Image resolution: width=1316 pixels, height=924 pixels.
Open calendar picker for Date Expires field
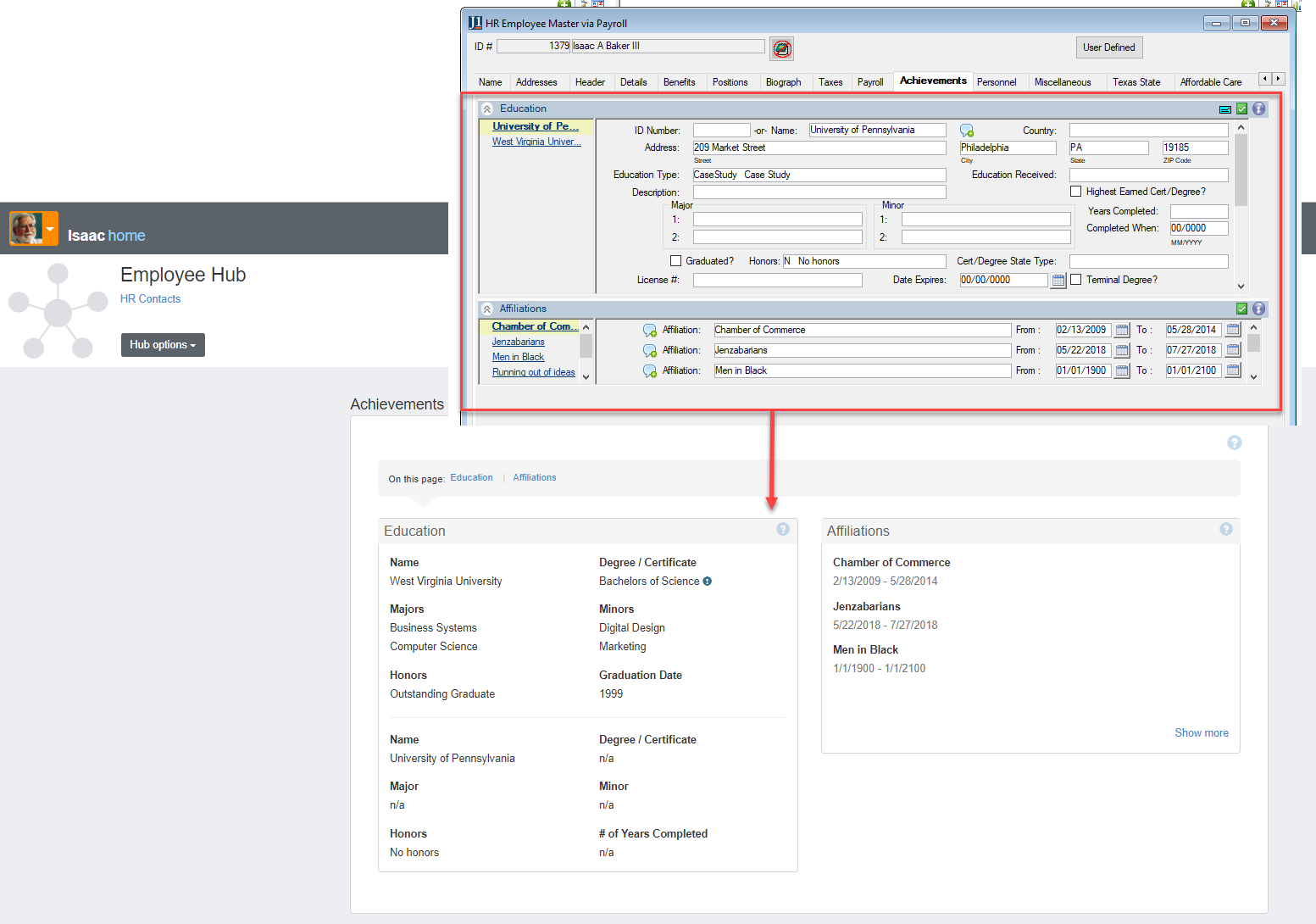[x=1058, y=281]
